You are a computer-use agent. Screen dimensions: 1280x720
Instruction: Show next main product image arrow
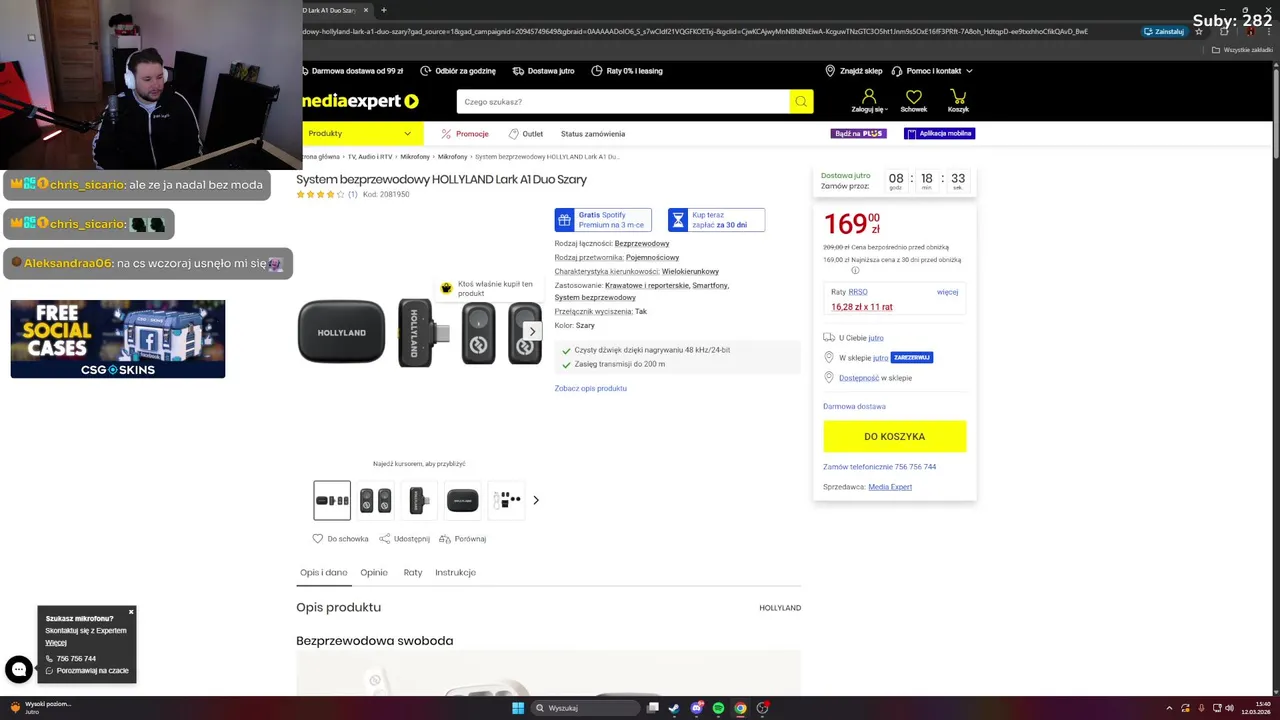click(532, 331)
